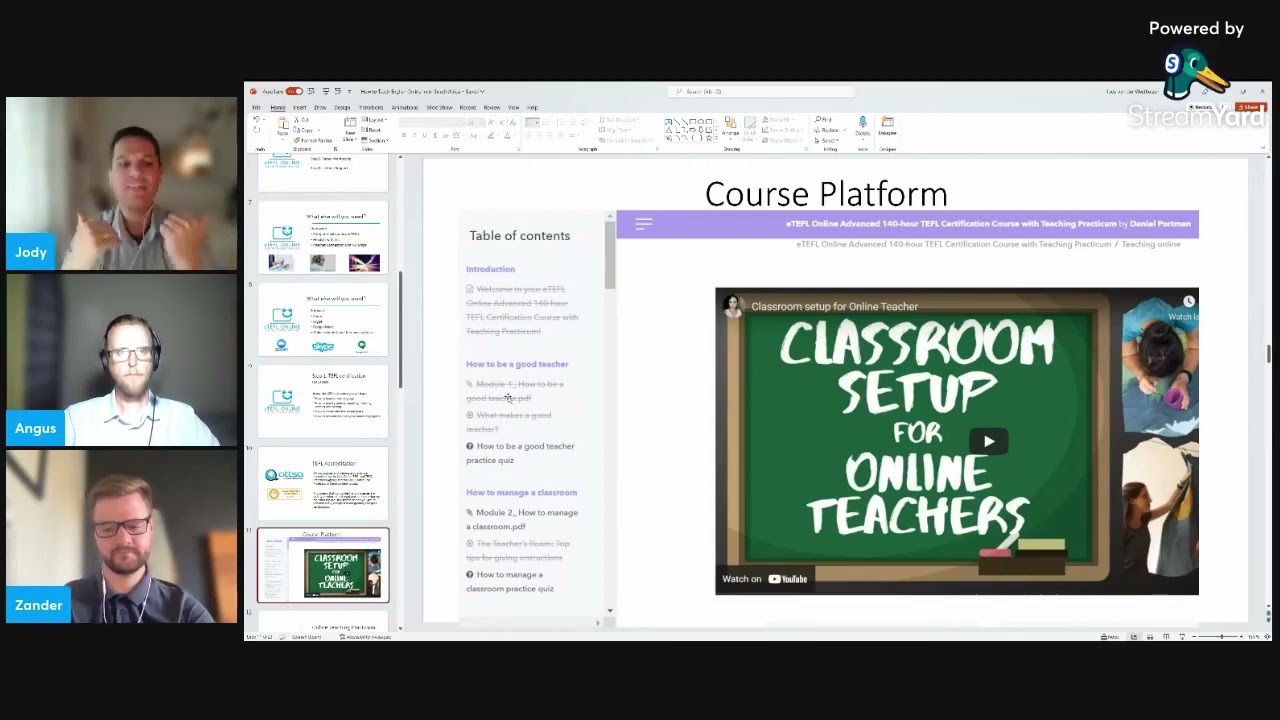
Task: Click the Reading view icon in status bar
Action: pyautogui.click(x=1166, y=636)
